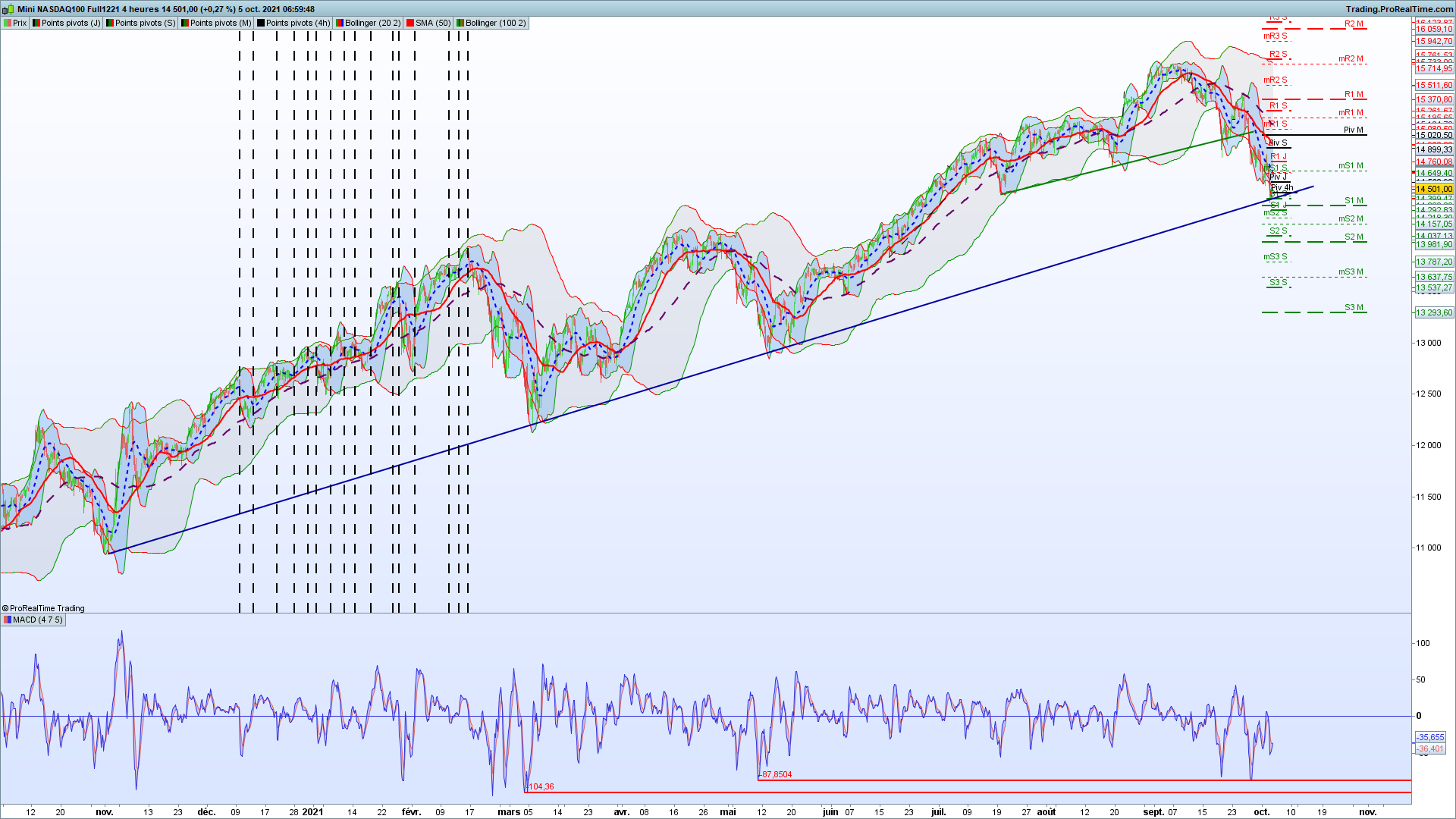The height and width of the screenshot is (819, 1456).
Task: Click the candlestick chart icon in title bar
Action: 8,9
